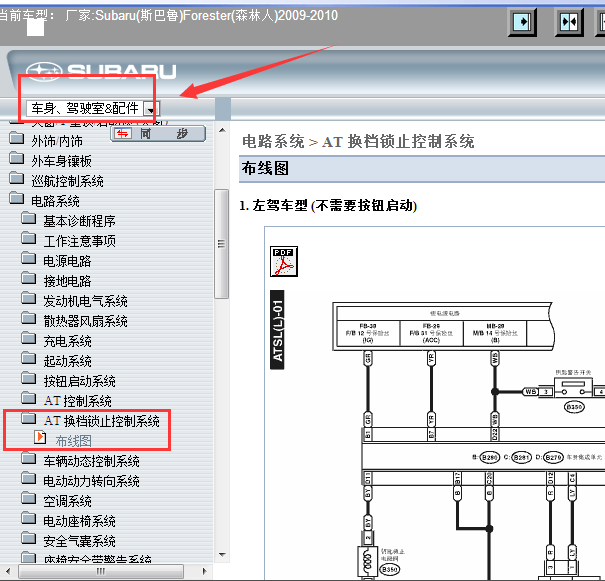
Task: Click the tree scrollbar down arrow
Action: pos(222,555)
